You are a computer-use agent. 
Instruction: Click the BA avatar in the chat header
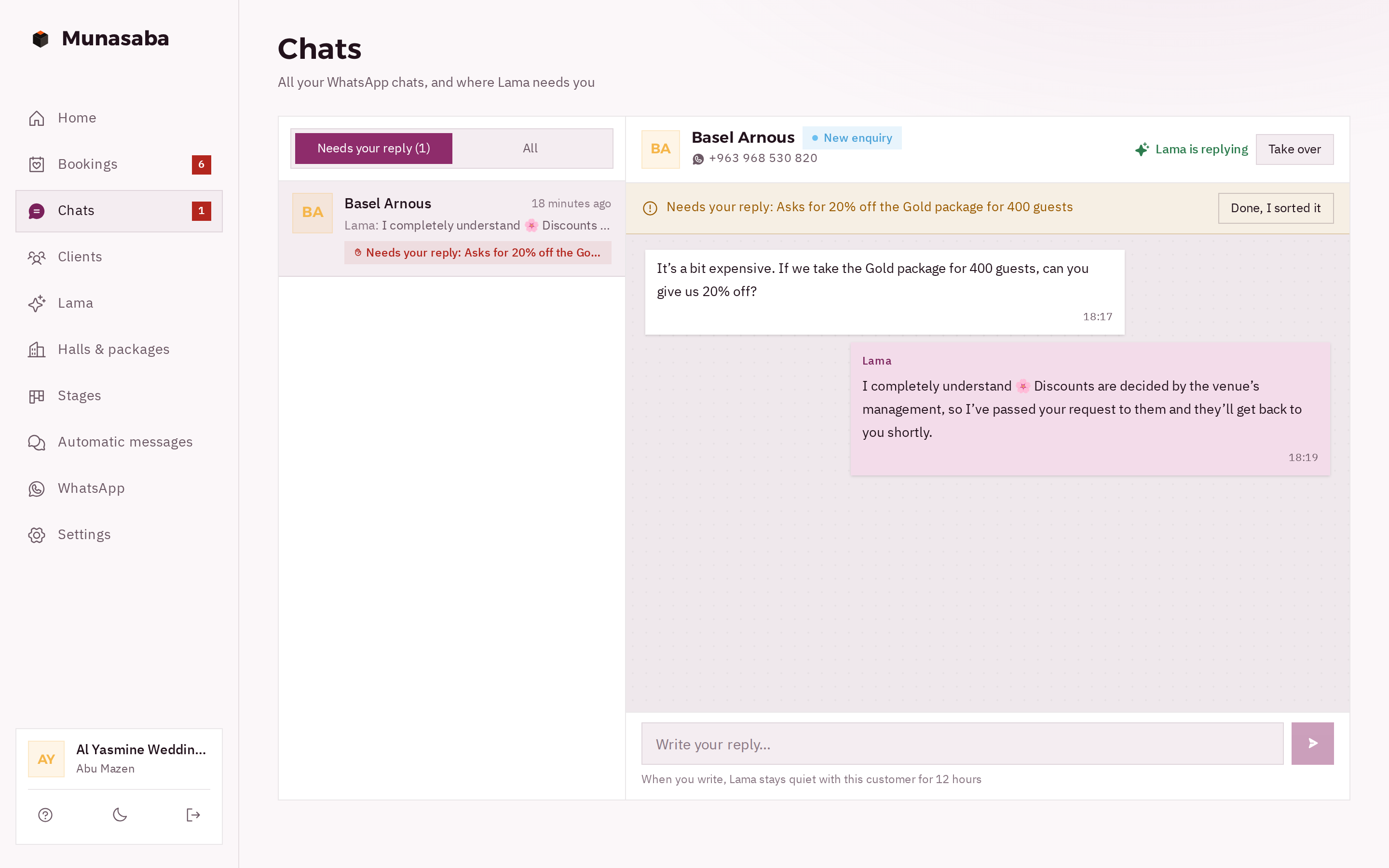tap(661, 149)
